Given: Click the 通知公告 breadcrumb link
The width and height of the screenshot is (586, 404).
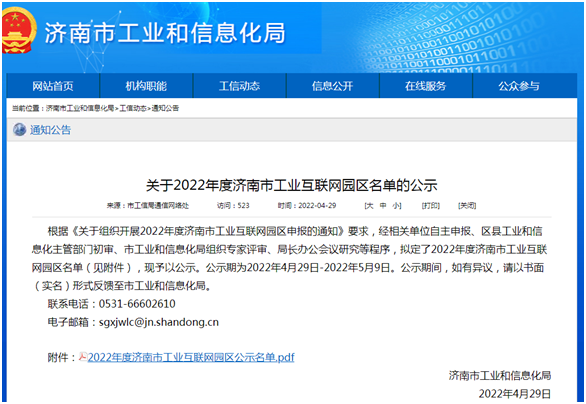Looking at the screenshot, I should (x=165, y=108).
